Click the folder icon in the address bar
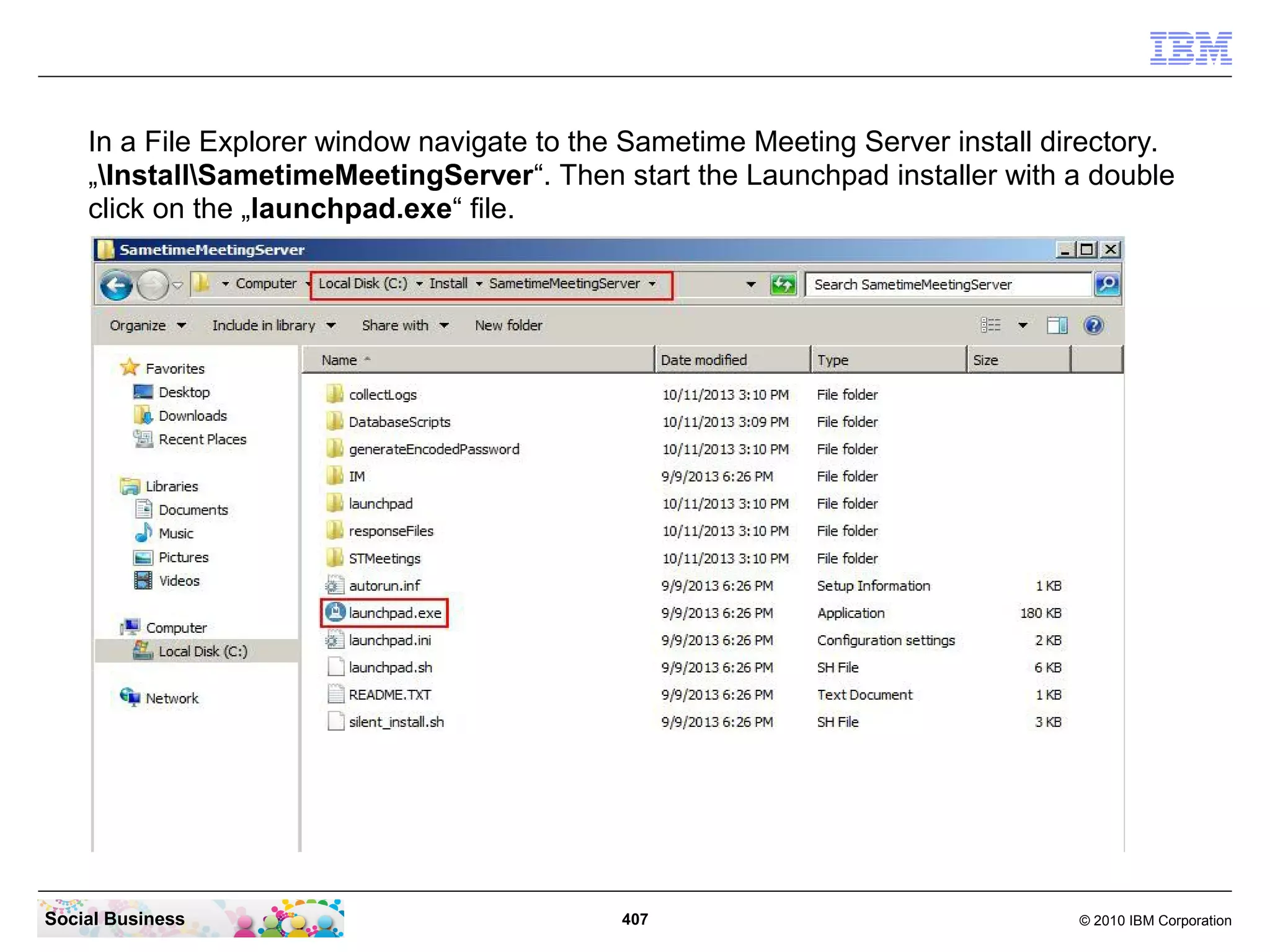This screenshot has width=1270, height=952. coord(201,284)
